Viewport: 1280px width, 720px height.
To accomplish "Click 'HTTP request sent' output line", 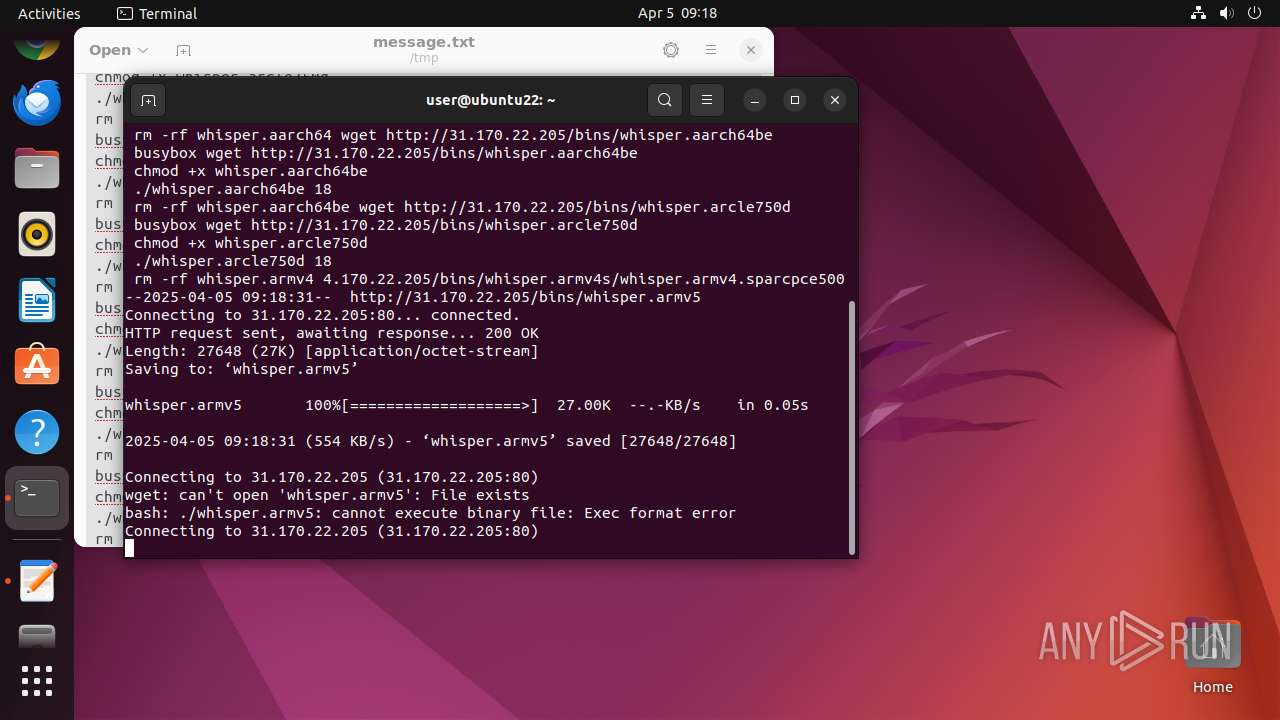I will [x=331, y=333].
